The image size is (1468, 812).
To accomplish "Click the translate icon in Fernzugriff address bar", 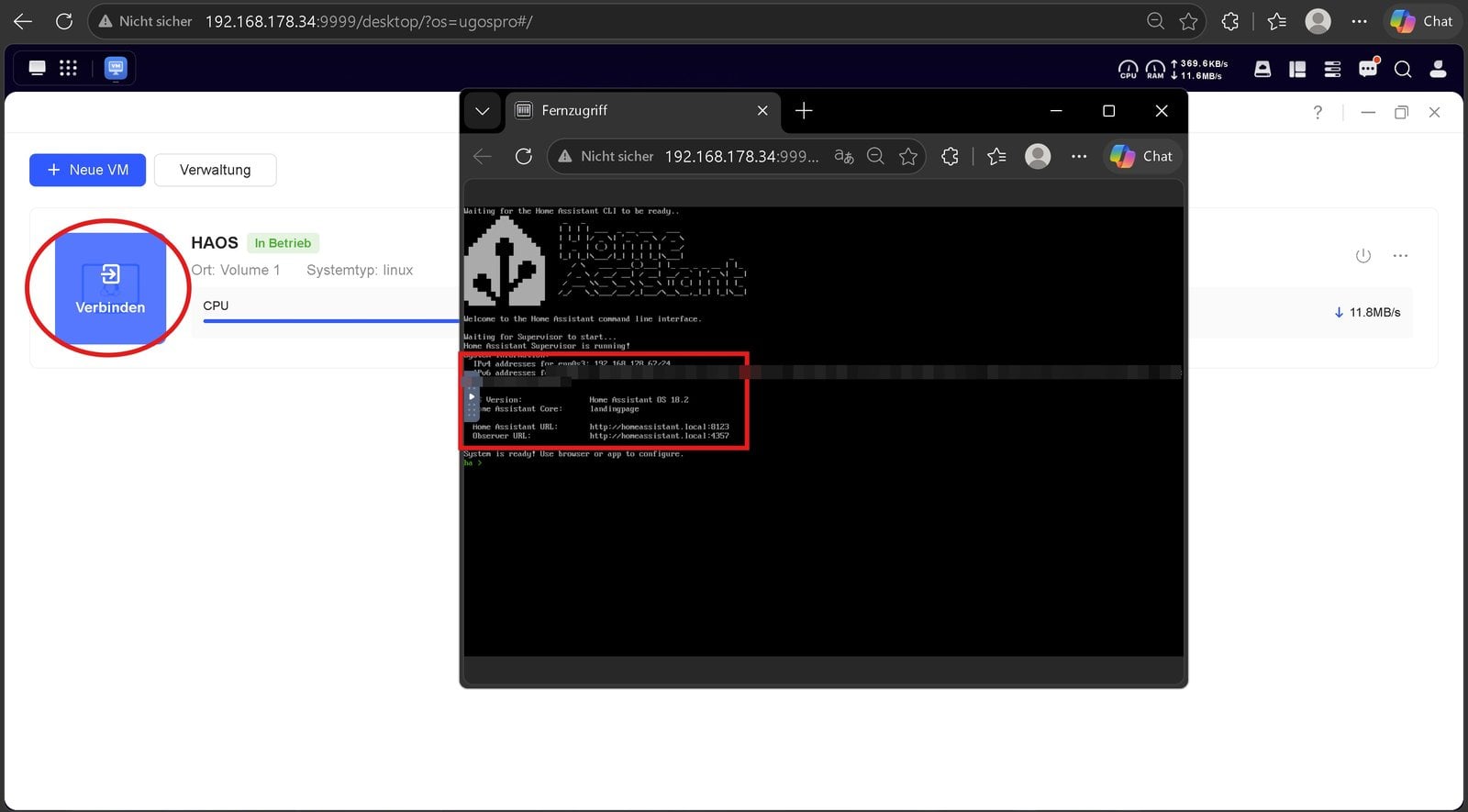I will pyautogui.click(x=844, y=156).
